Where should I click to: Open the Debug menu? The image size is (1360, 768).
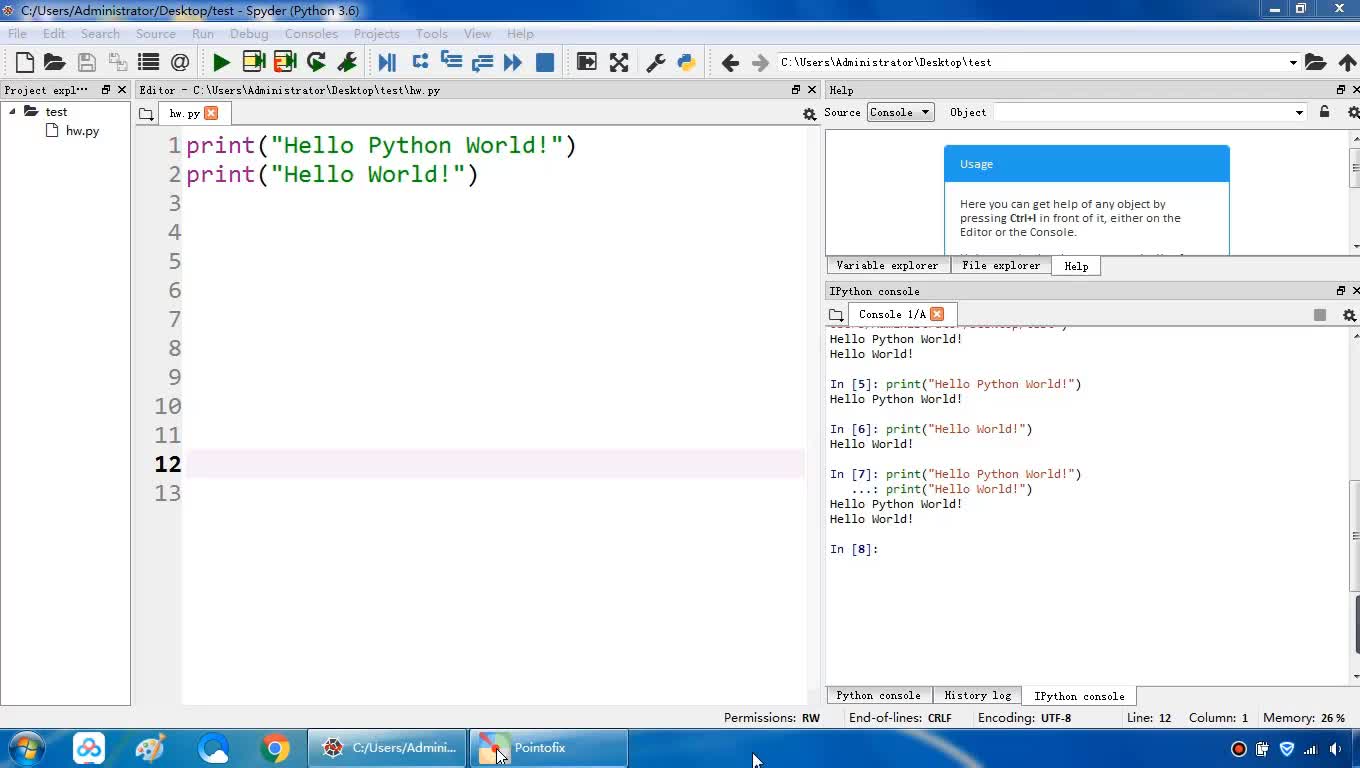(x=249, y=33)
